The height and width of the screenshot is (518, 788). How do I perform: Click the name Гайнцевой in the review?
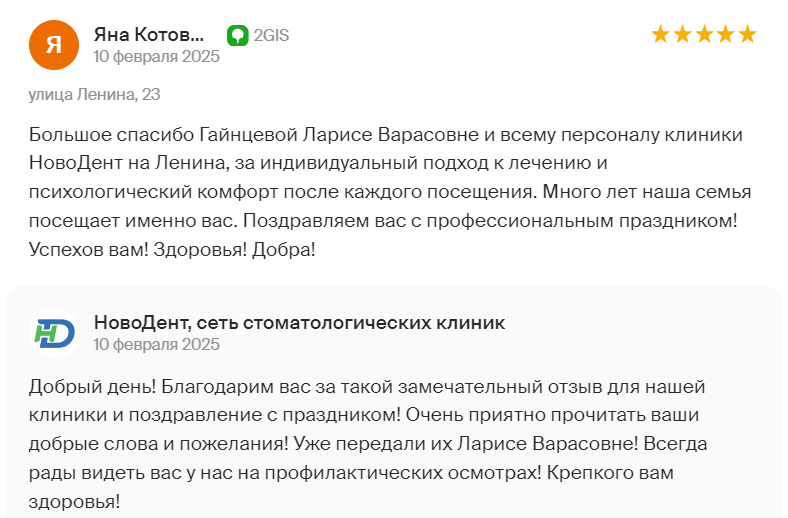[x=249, y=135]
